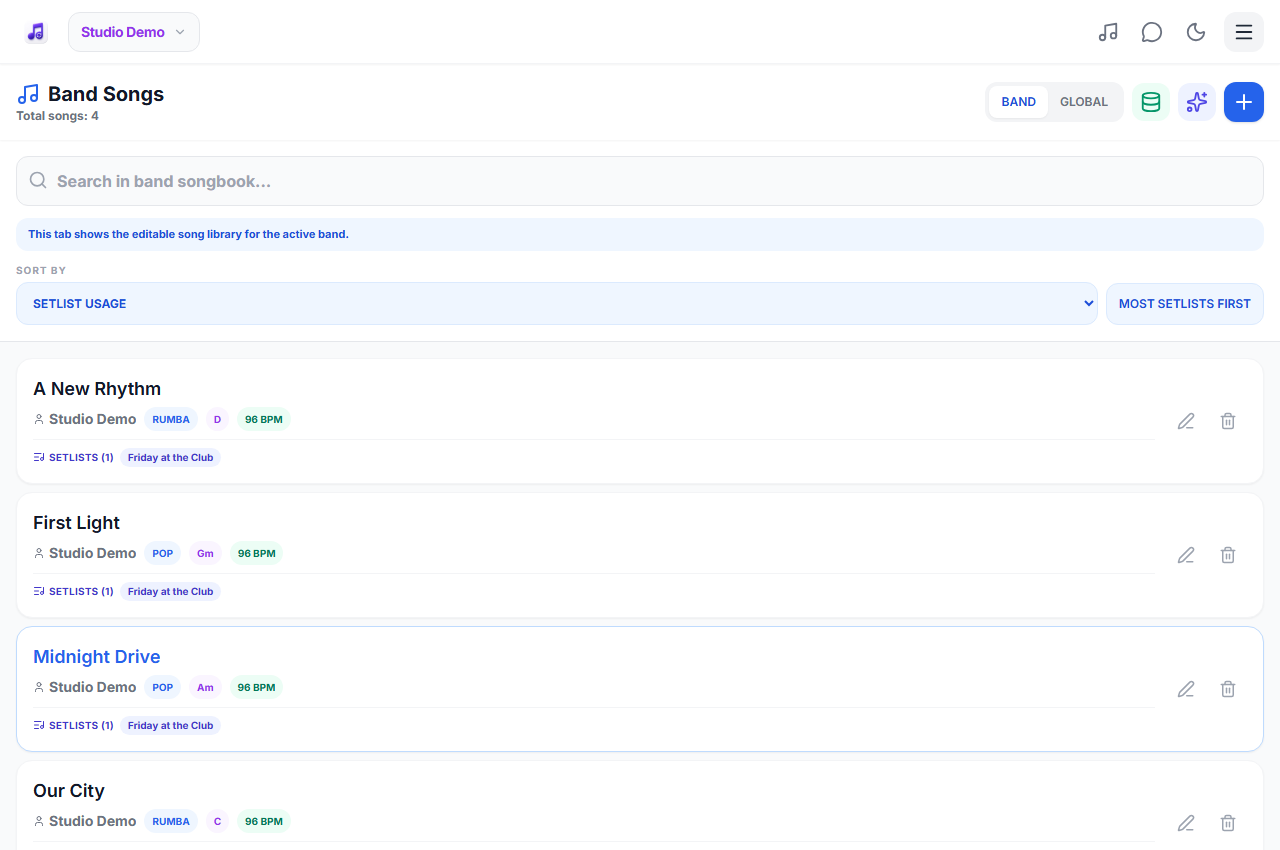Open the songs music note icon in header
The width and height of the screenshot is (1280, 850).
[1108, 32]
